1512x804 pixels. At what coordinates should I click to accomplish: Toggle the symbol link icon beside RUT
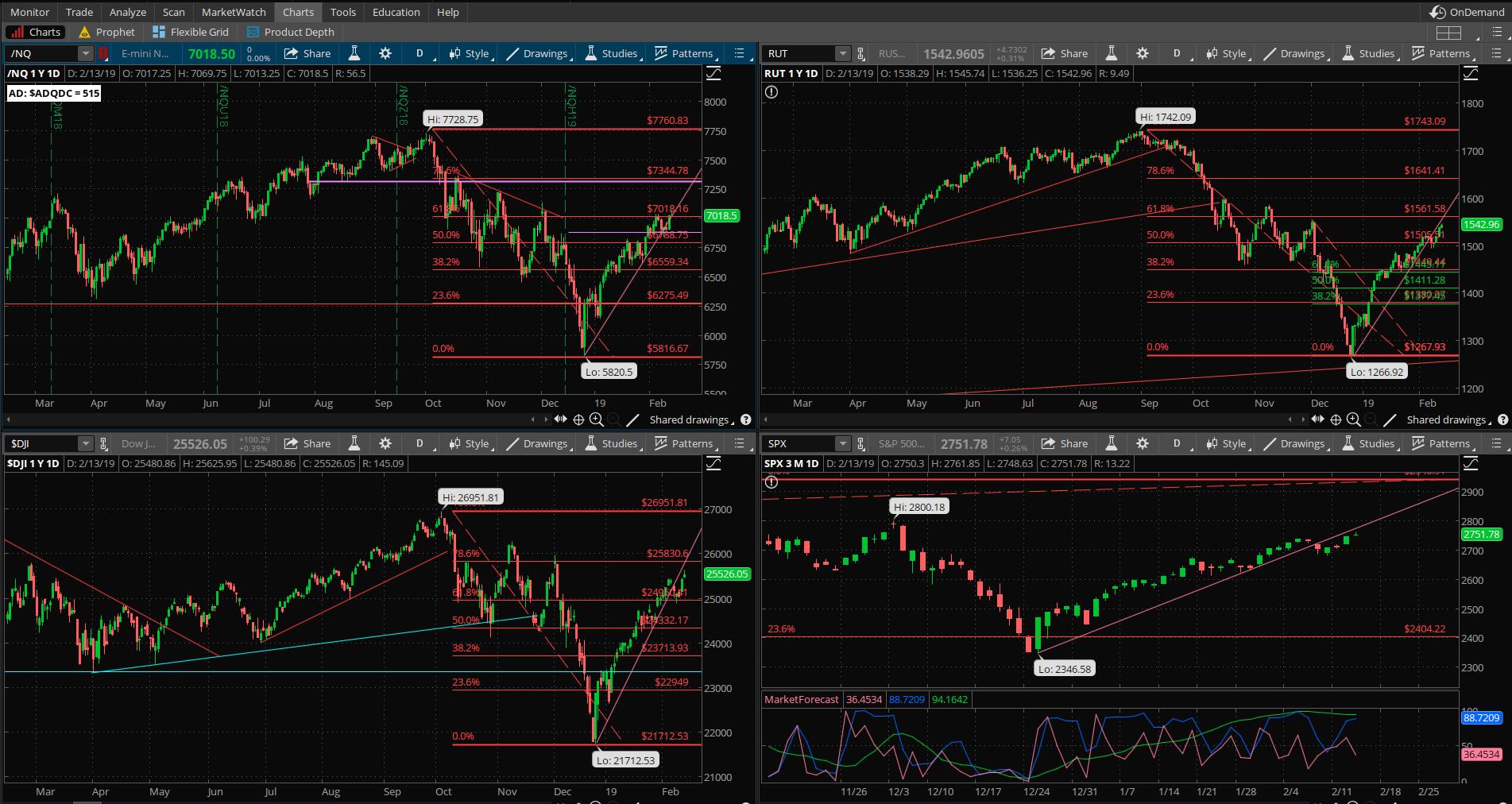click(x=860, y=53)
